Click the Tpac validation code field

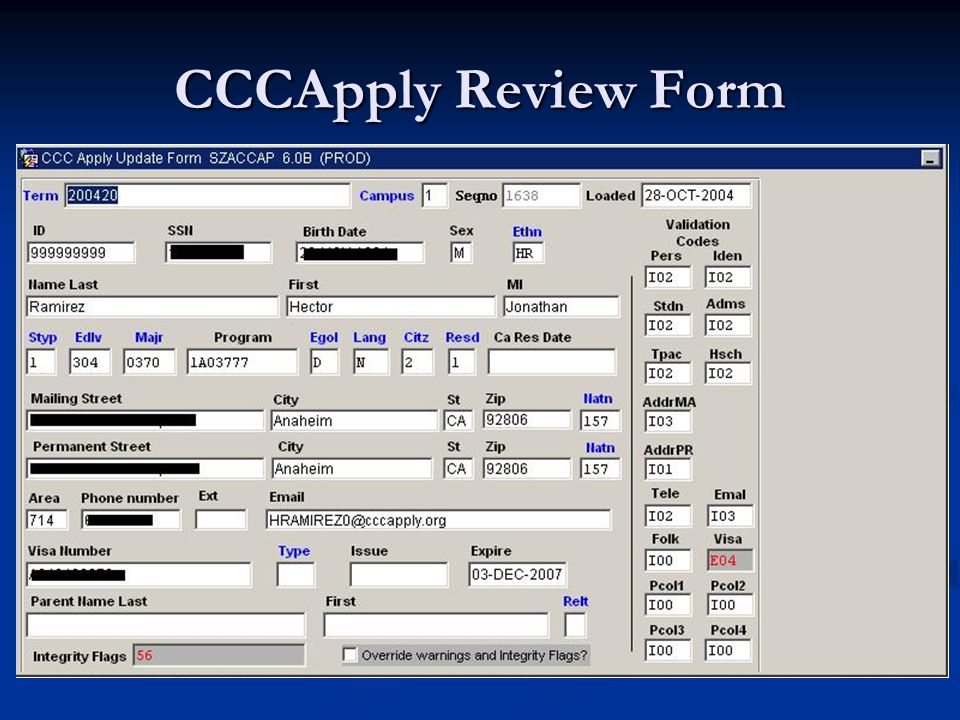click(668, 373)
